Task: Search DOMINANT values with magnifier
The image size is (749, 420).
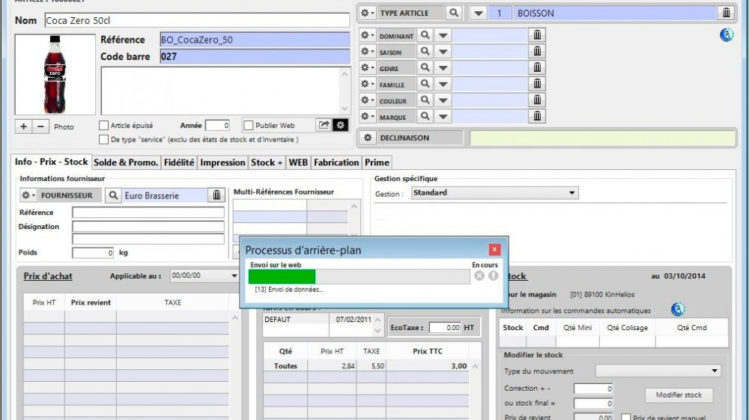Action: [425, 35]
